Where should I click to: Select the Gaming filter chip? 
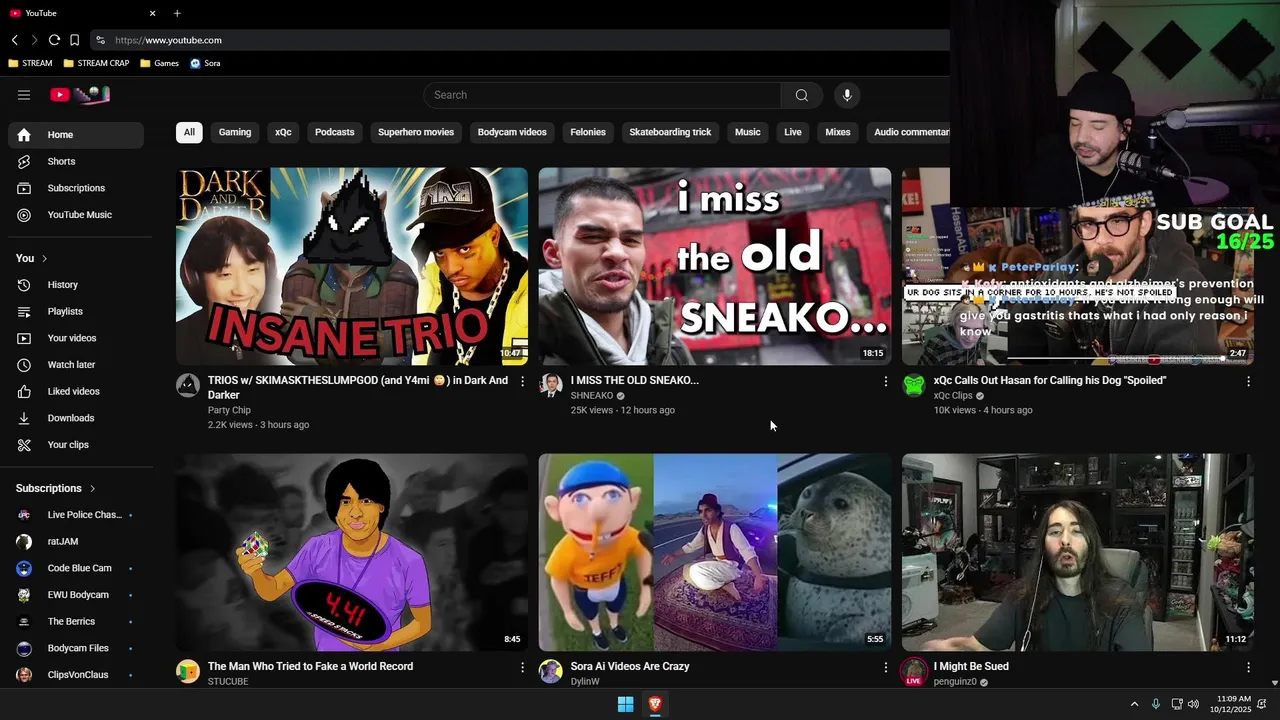pos(235,132)
